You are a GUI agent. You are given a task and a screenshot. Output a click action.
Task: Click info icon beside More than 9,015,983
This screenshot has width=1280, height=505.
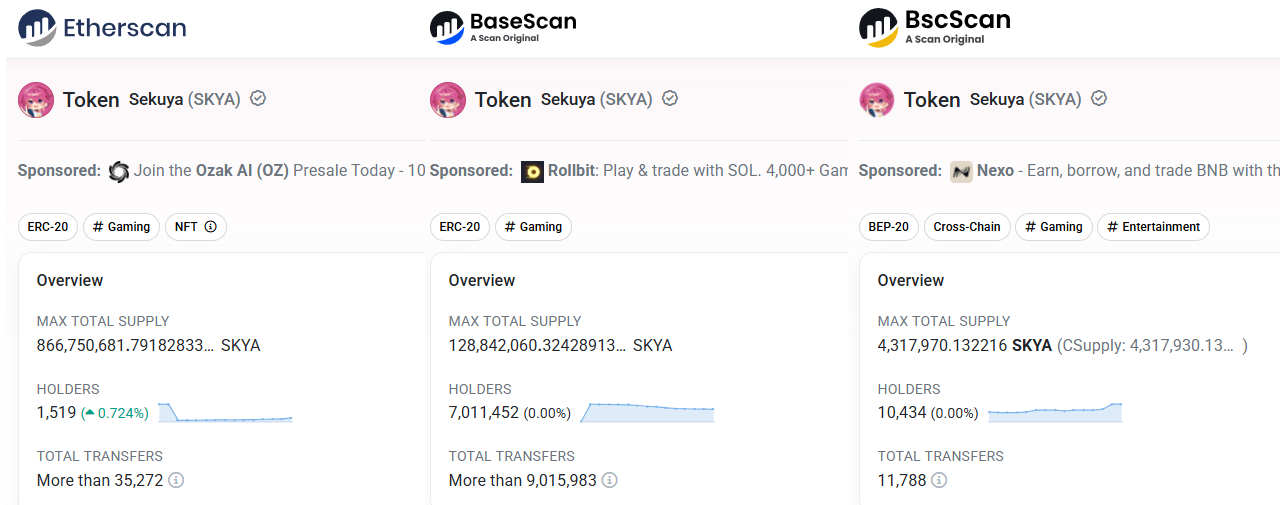click(x=610, y=480)
